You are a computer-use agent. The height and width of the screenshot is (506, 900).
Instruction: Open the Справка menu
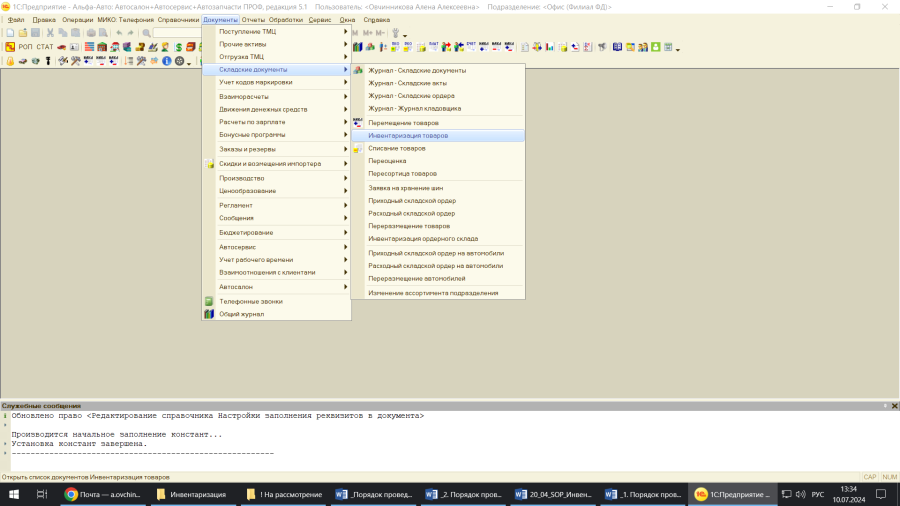tap(377, 20)
